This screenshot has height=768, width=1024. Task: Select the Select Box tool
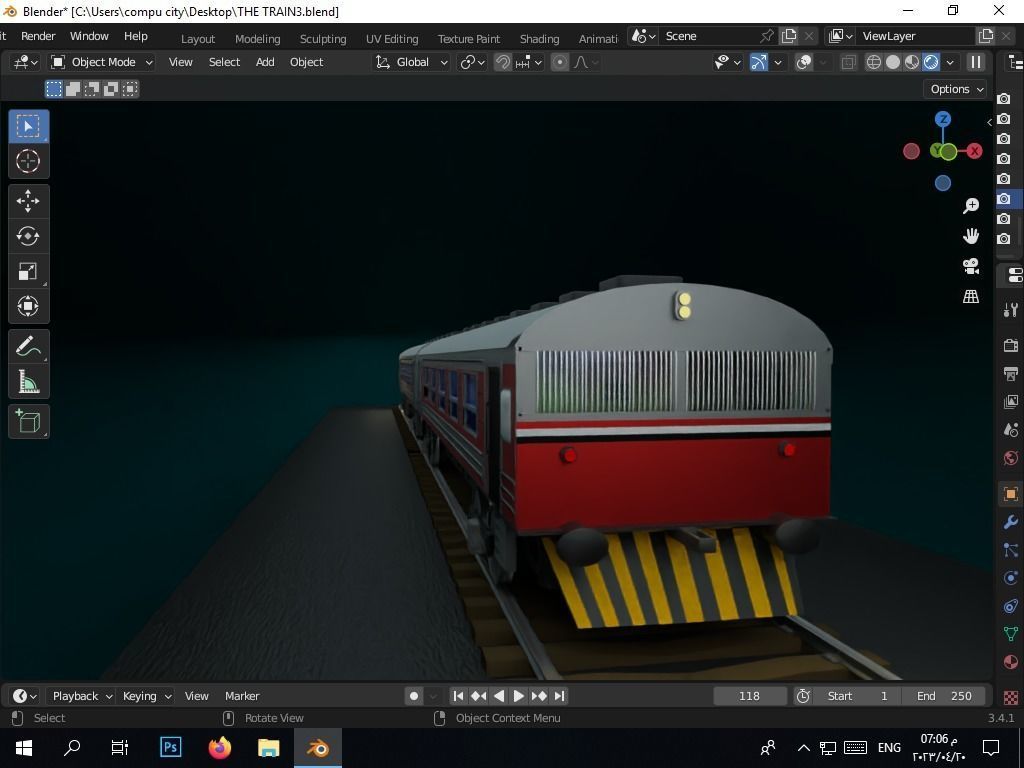point(28,127)
